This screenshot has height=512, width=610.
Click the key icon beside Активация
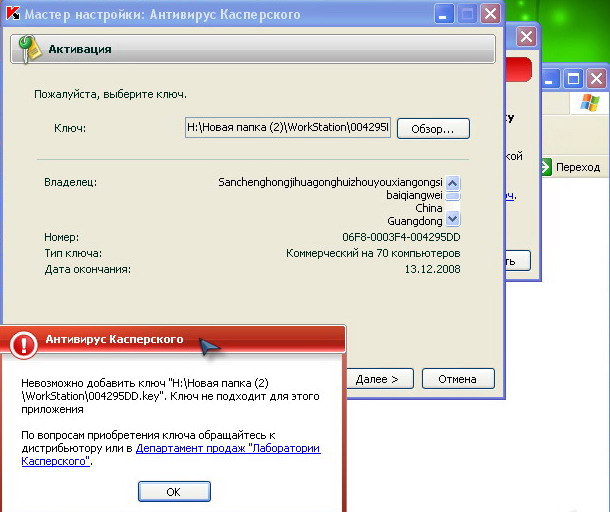pos(30,49)
